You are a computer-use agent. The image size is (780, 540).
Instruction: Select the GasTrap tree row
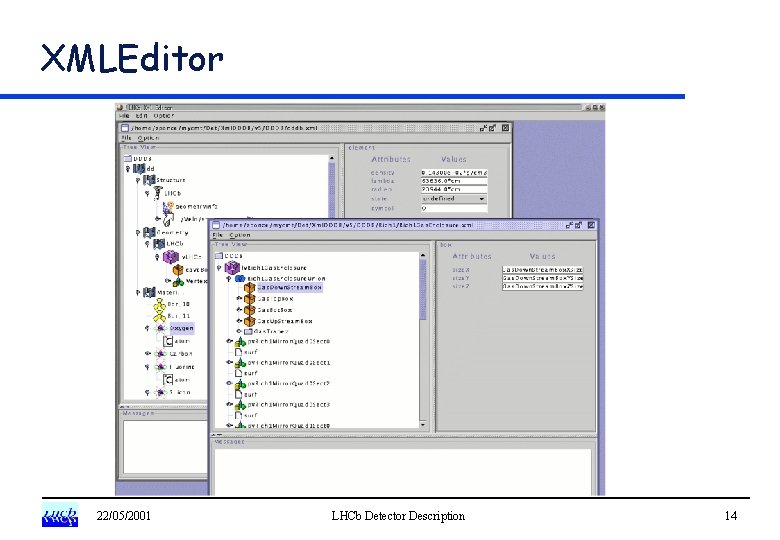click(x=266, y=331)
